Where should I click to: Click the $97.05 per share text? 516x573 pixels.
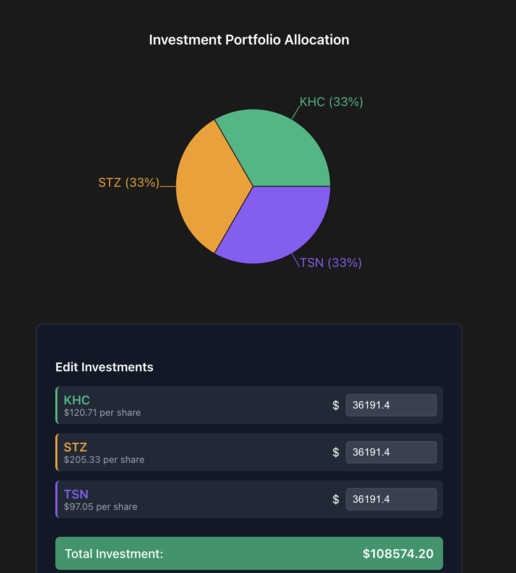point(100,507)
